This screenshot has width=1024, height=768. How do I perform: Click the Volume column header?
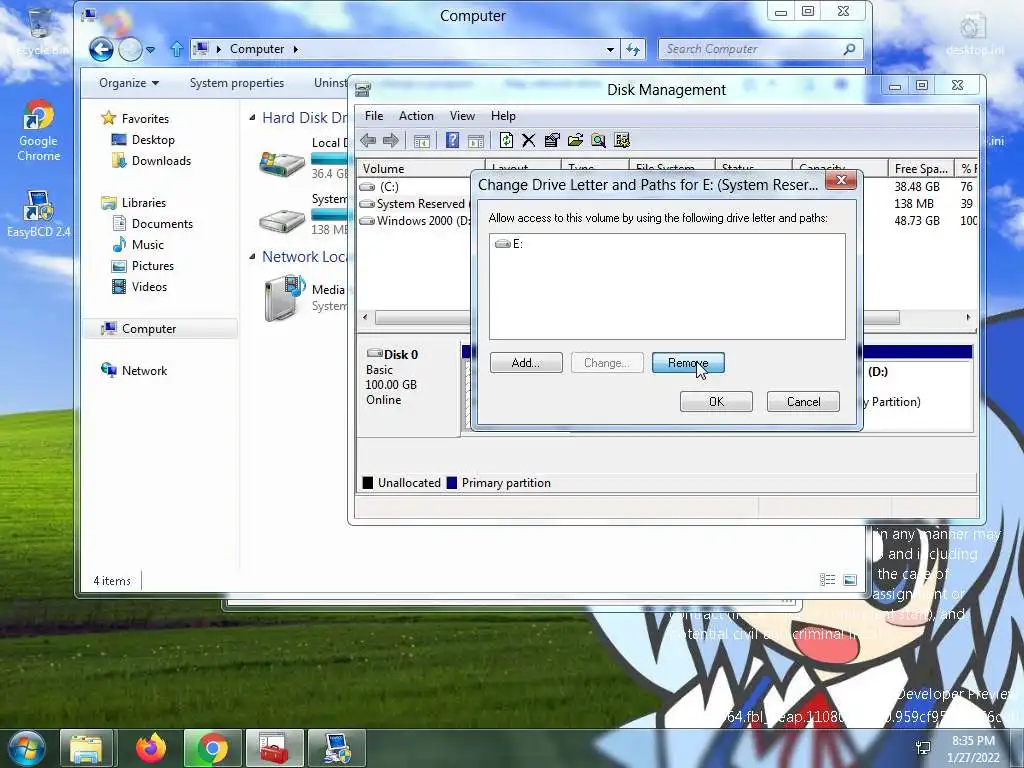click(421, 168)
